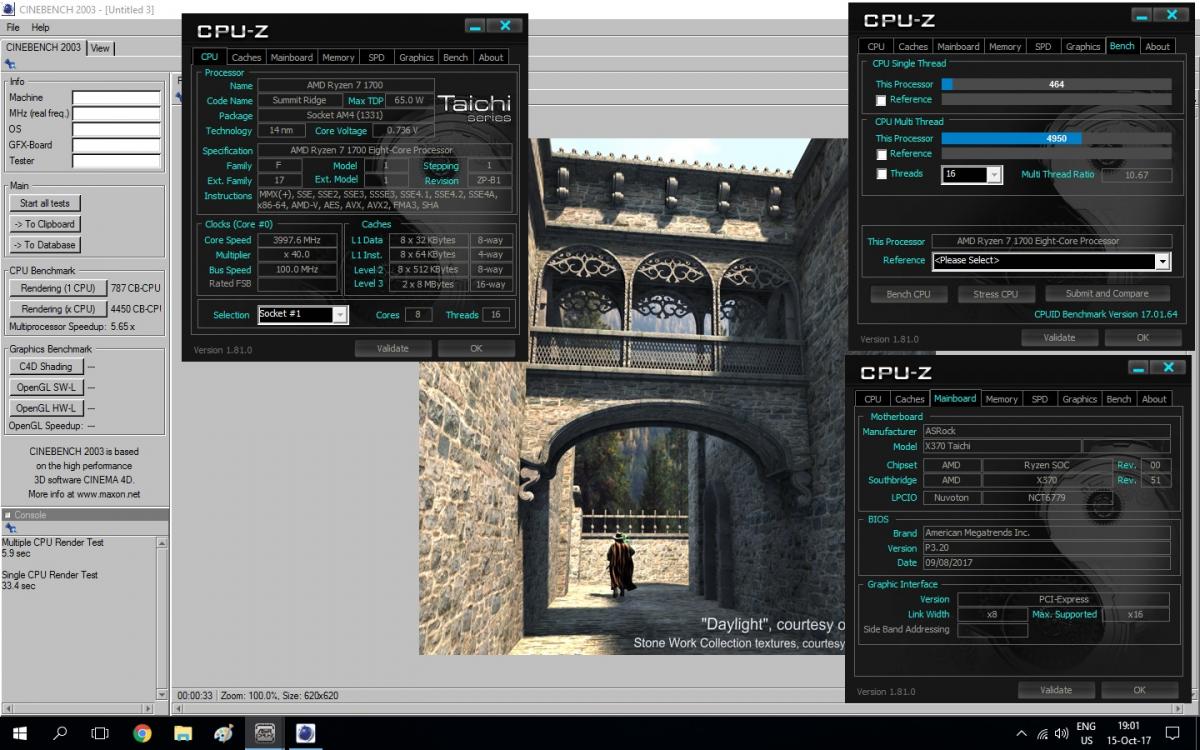This screenshot has height=750, width=1200.
Task: Open Task View in the taskbar
Action: 100,733
